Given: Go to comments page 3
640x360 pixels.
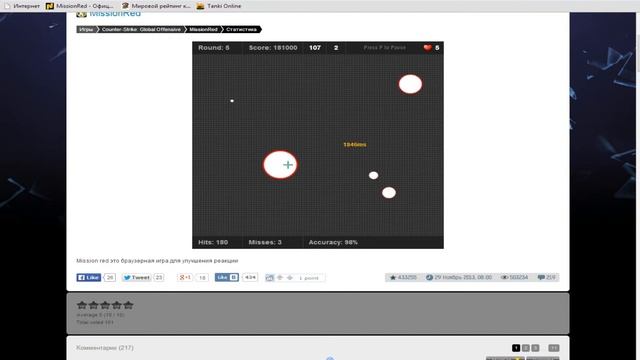Looking at the screenshot, I should coord(535,348).
